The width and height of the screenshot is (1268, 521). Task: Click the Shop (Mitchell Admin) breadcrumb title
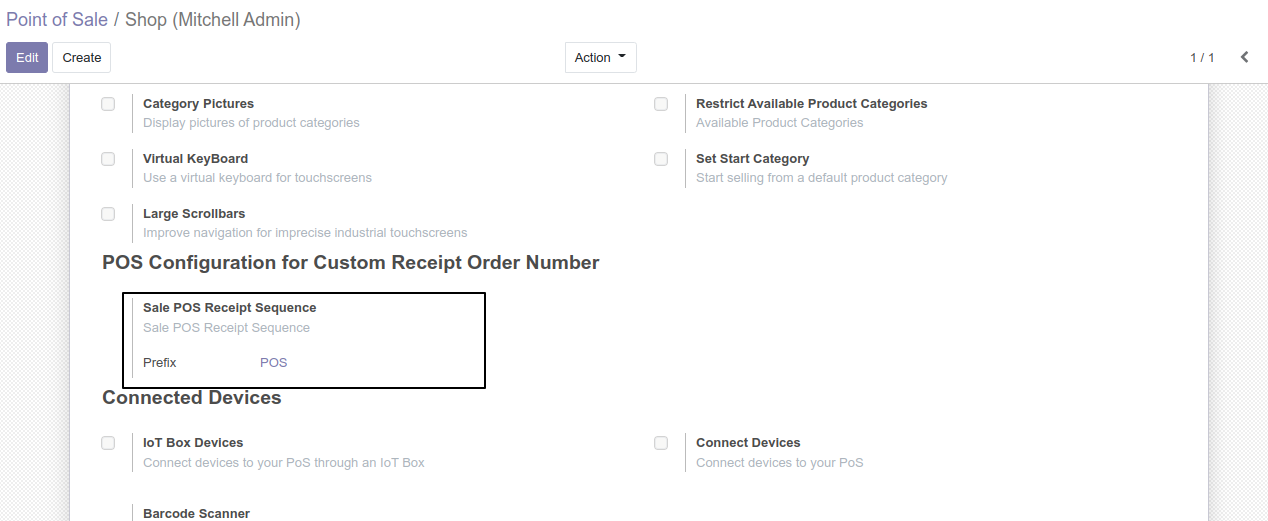pos(213,19)
